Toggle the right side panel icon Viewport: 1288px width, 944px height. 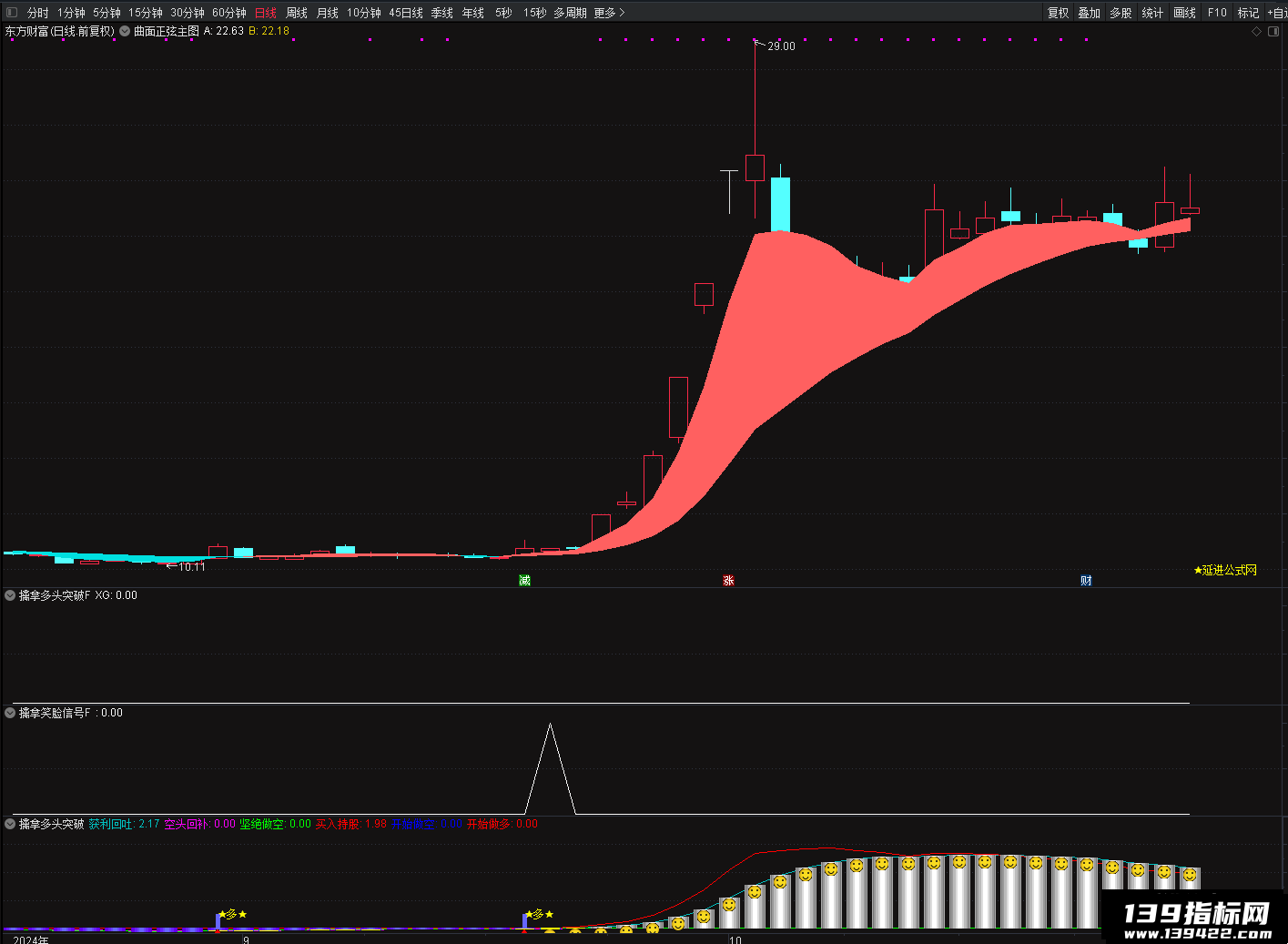pyautogui.click(x=1273, y=31)
